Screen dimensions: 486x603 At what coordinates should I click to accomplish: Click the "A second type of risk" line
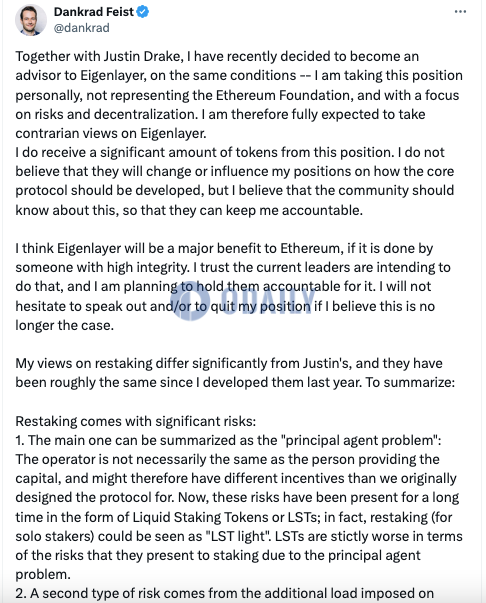point(225,593)
